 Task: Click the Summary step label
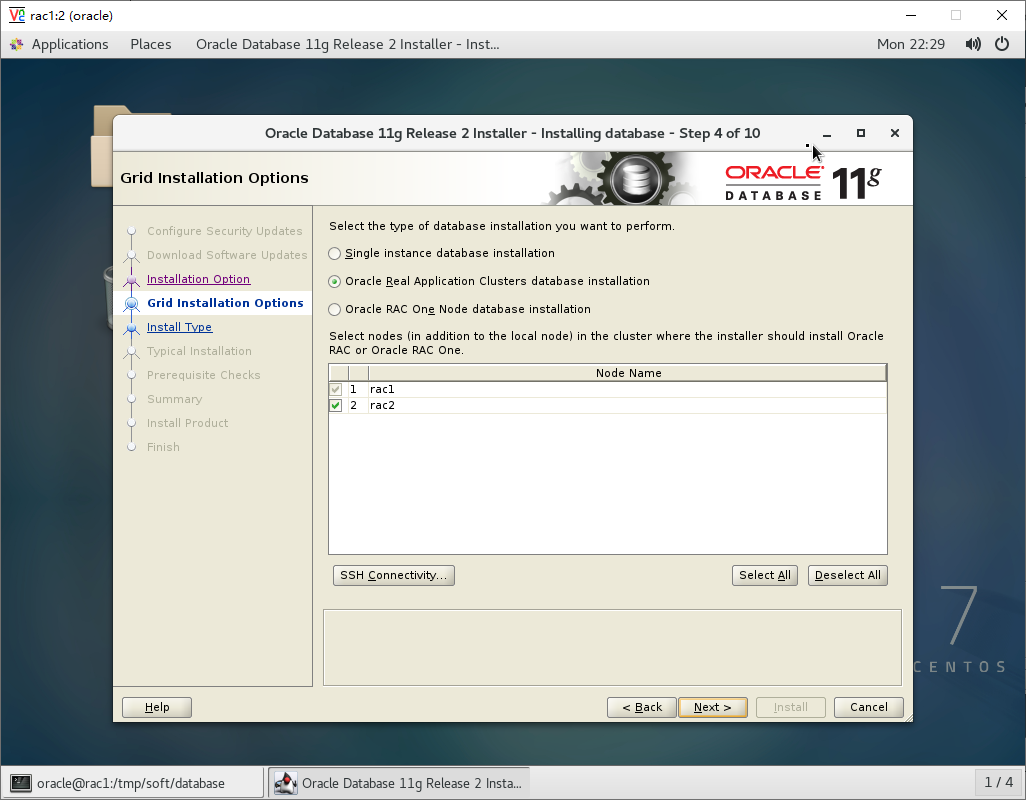pyautogui.click(x=174, y=399)
